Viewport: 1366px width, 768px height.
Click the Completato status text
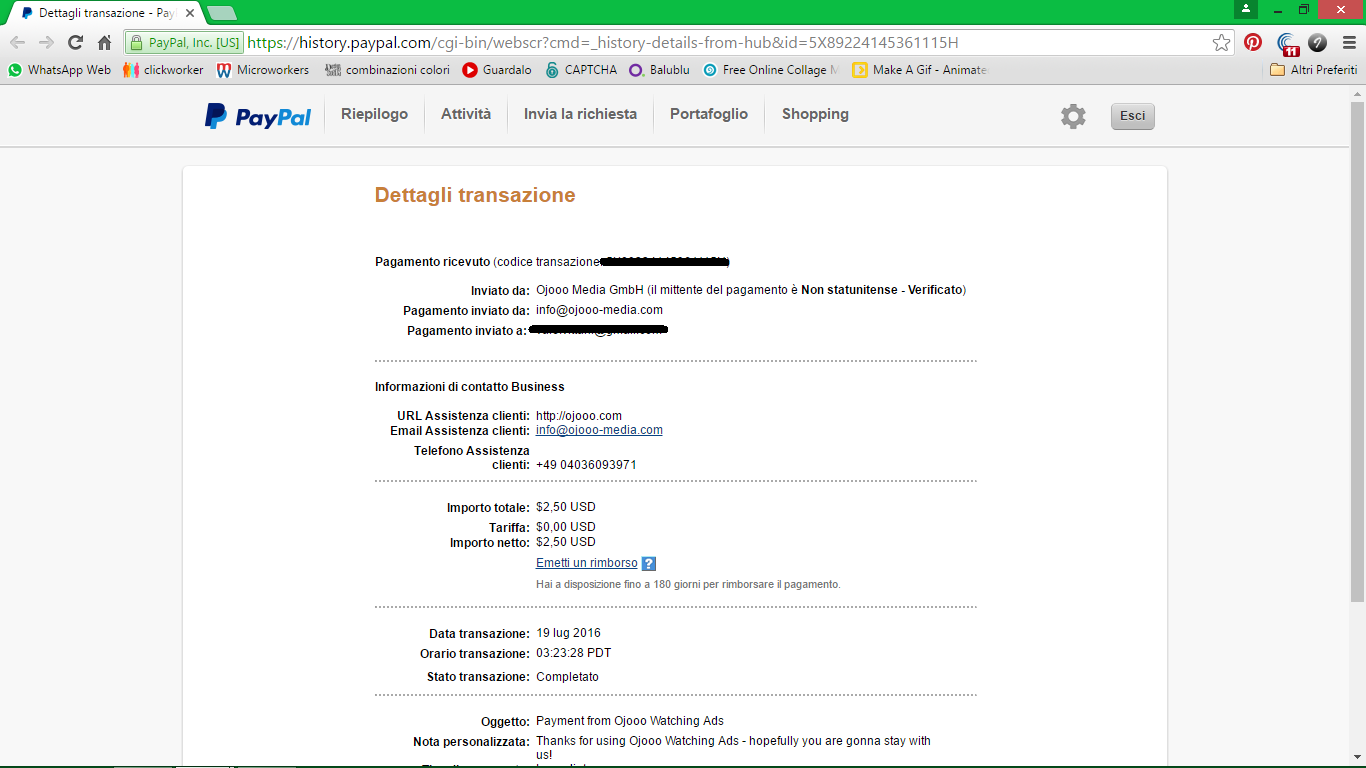[567, 677]
